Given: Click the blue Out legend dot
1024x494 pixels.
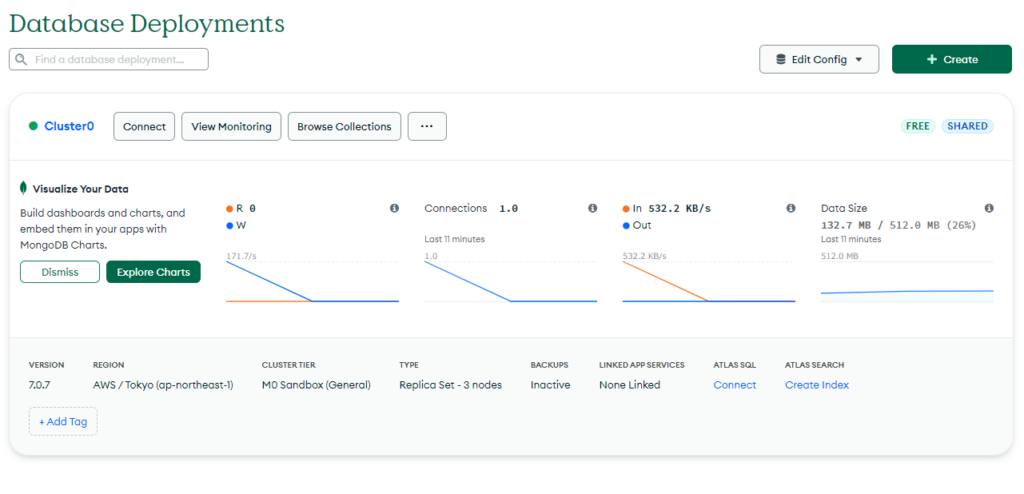Looking at the screenshot, I should (626, 225).
